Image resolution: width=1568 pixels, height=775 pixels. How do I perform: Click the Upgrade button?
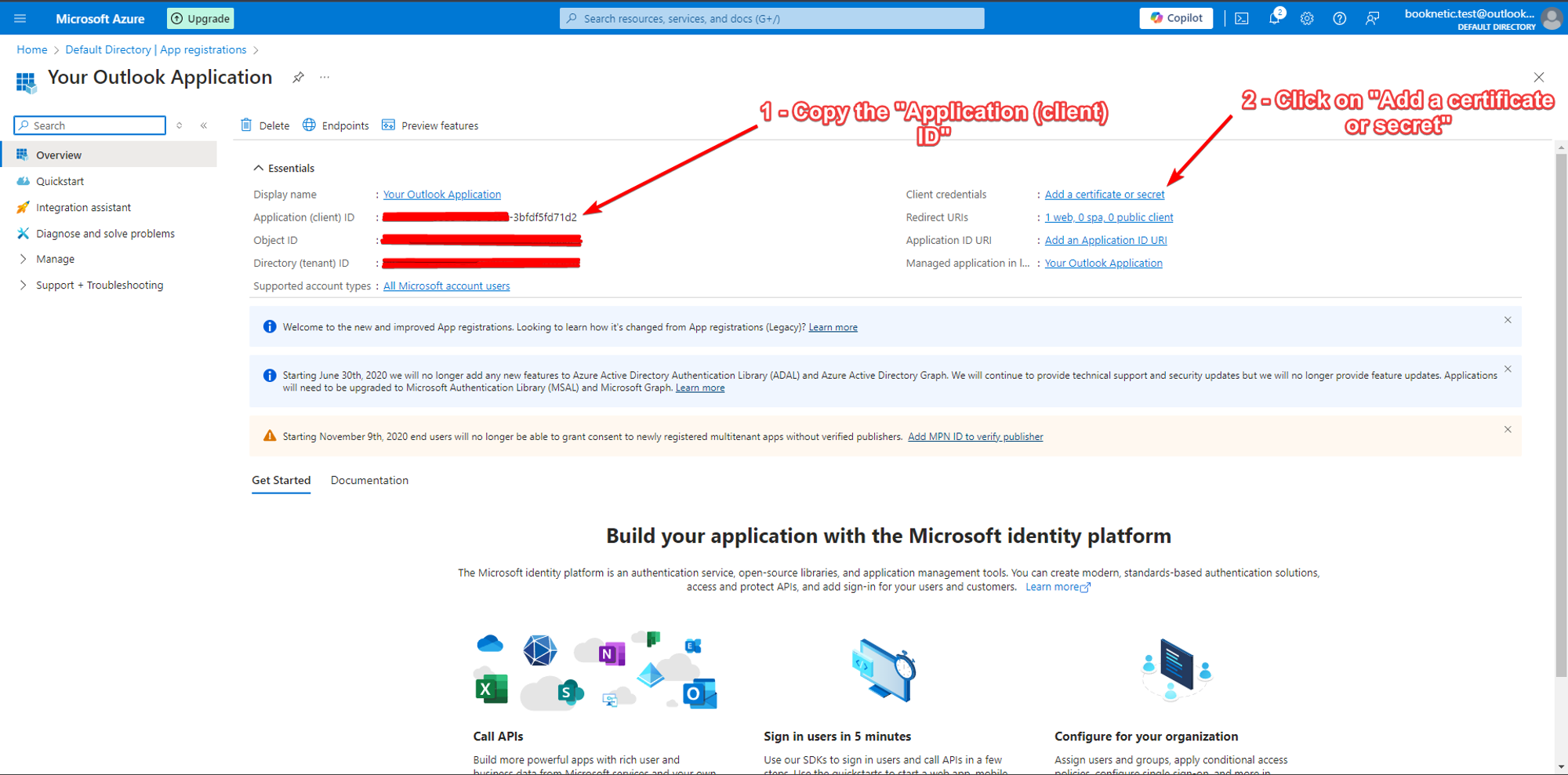pyautogui.click(x=201, y=18)
